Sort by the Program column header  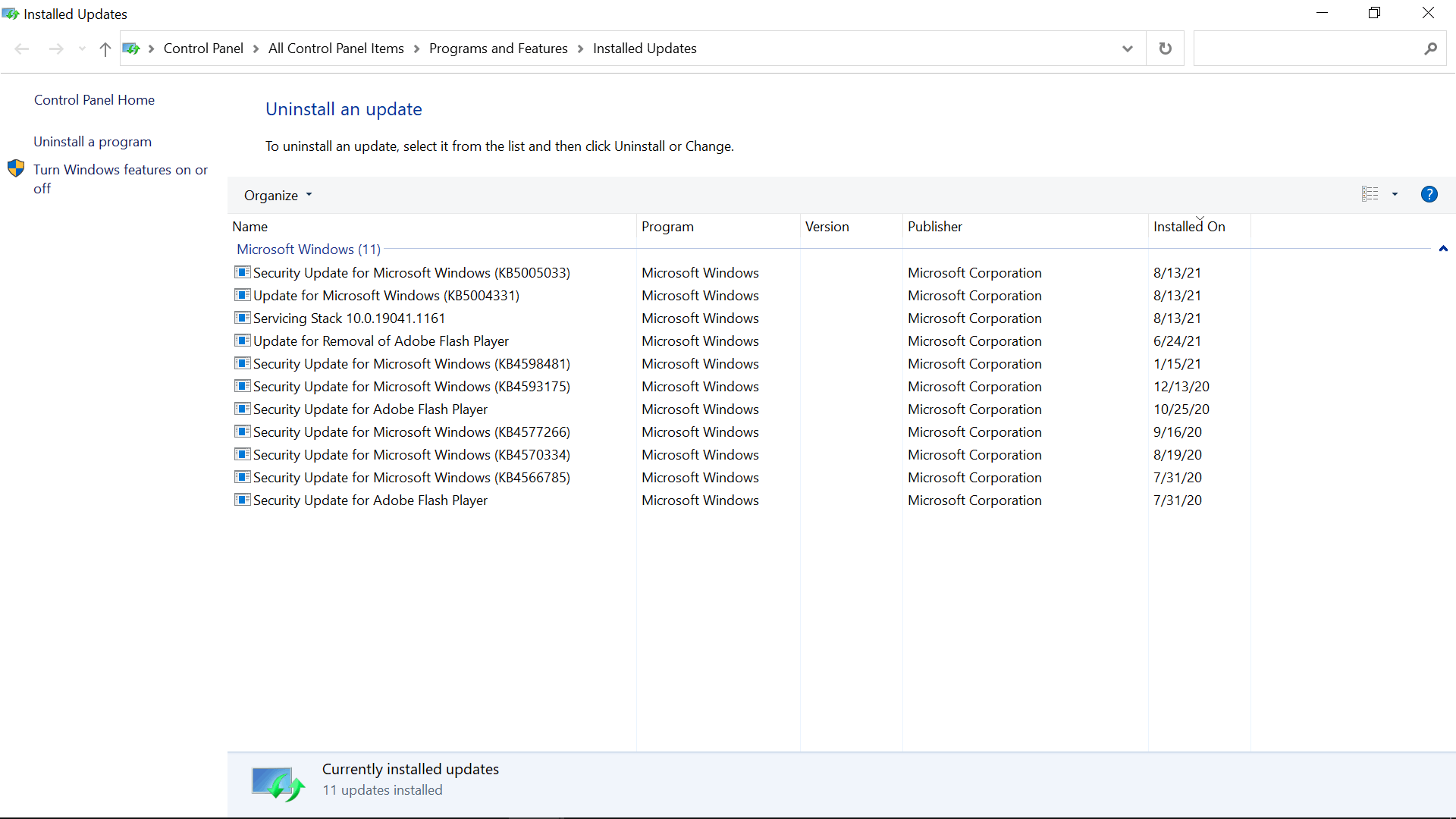point(718,226)
